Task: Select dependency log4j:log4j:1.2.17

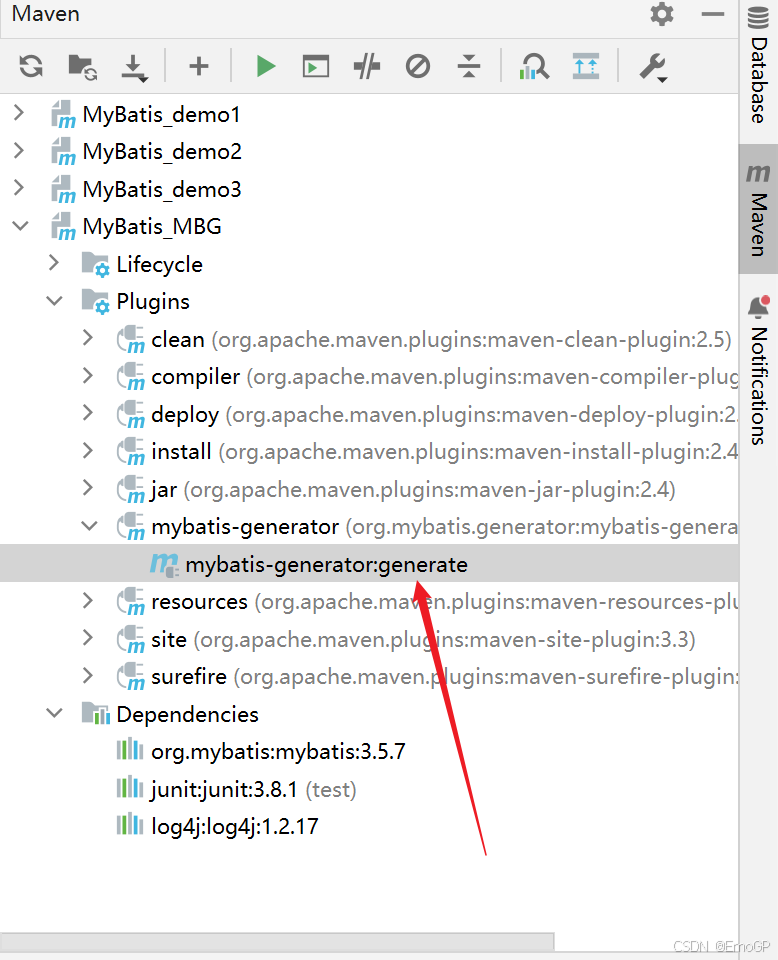Action: [x=234, y=827]
